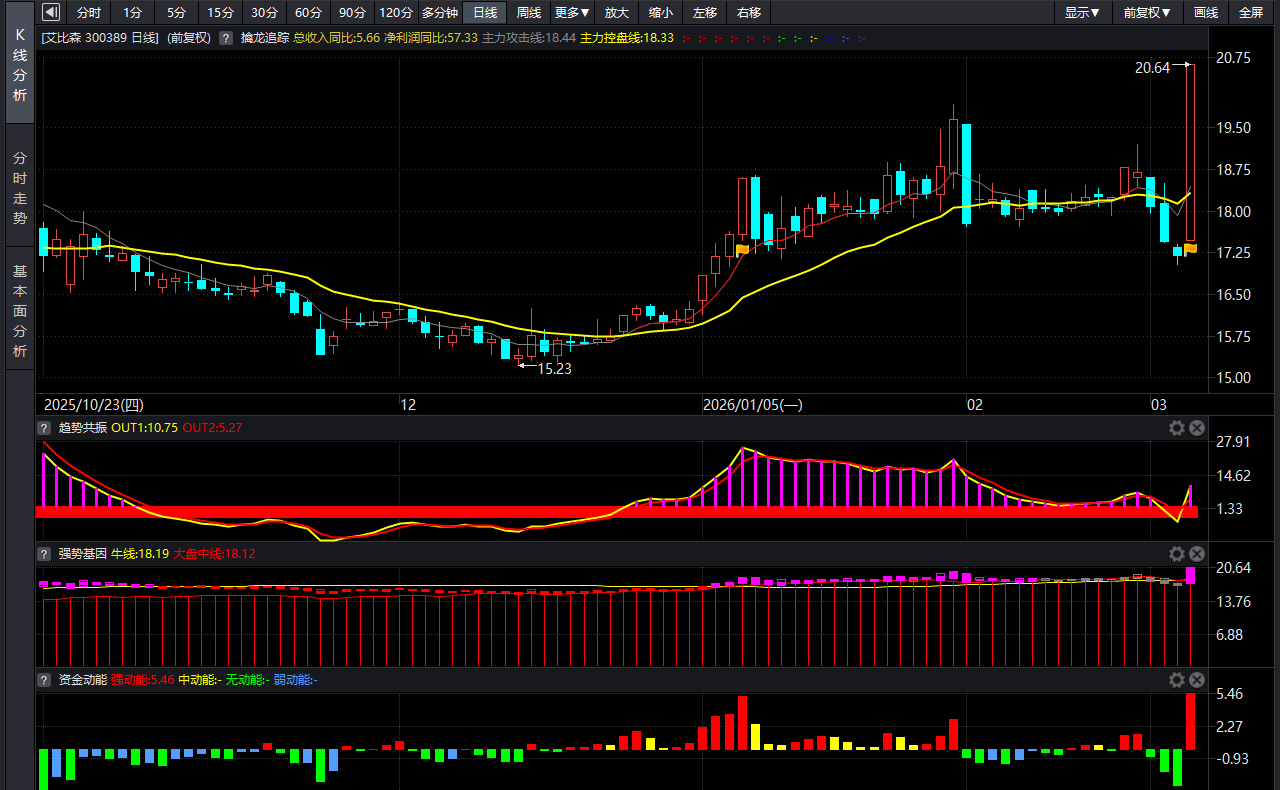Viewport: 1280px width, 790px height.
Task: Click the 02 month marker on time axis
Action: (x=975, y=405)
